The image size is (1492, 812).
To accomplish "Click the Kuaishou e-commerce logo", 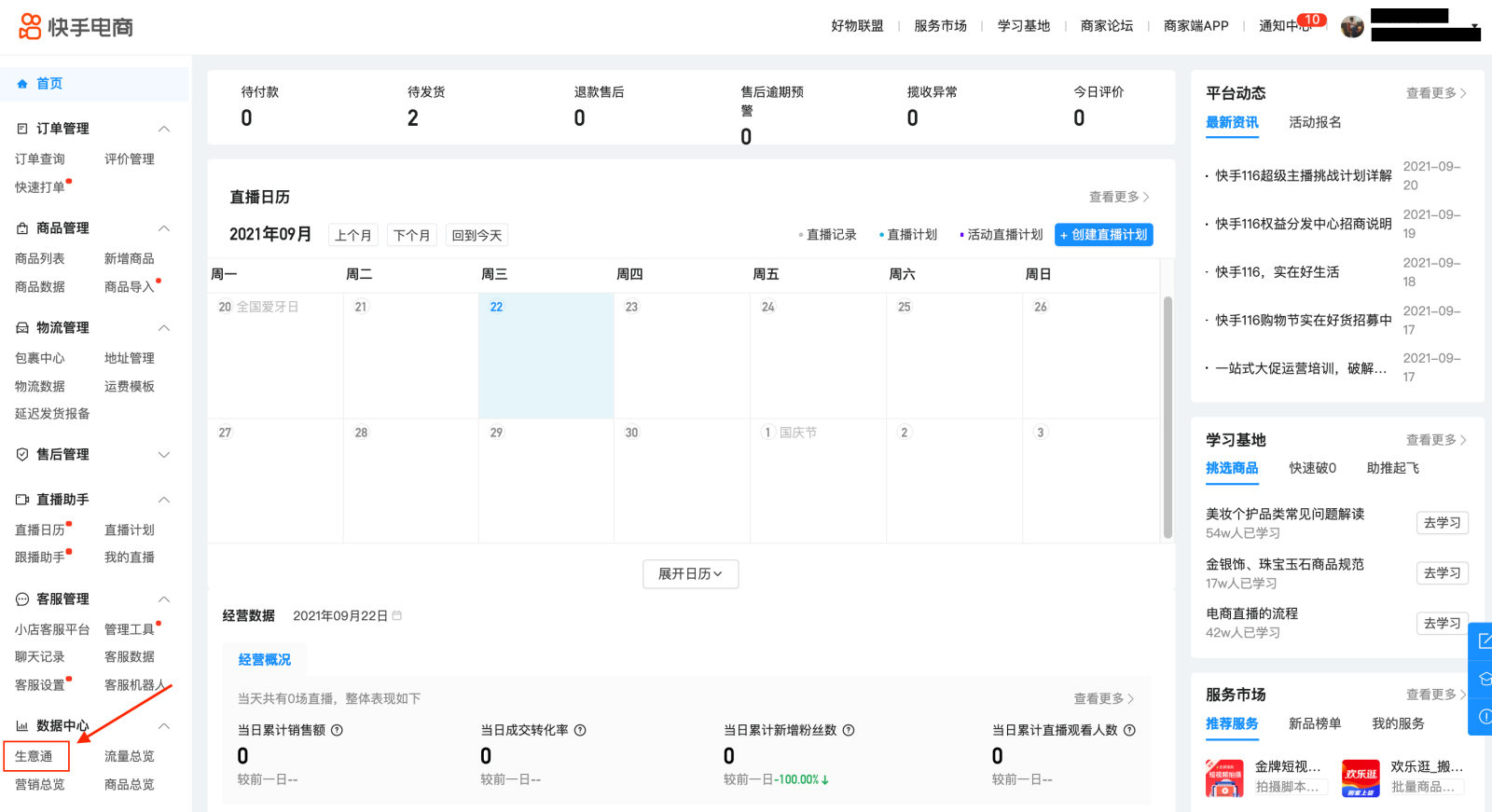I will coord(76,26).
